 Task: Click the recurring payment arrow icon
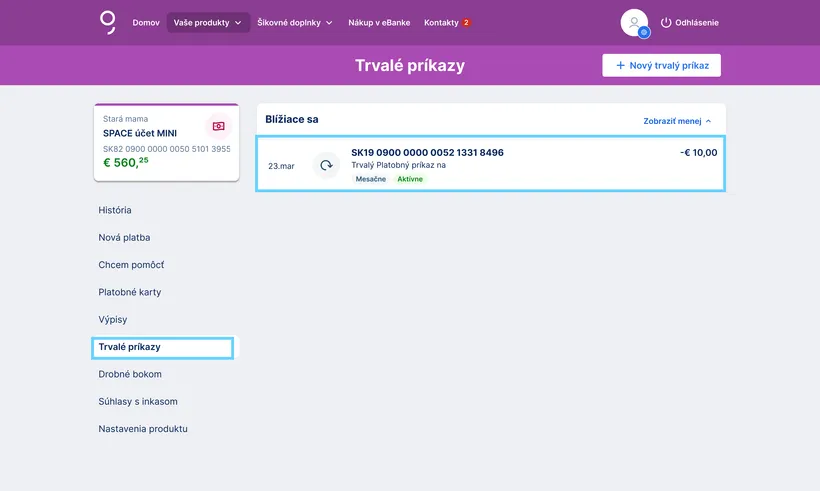(x=326, y=165)
